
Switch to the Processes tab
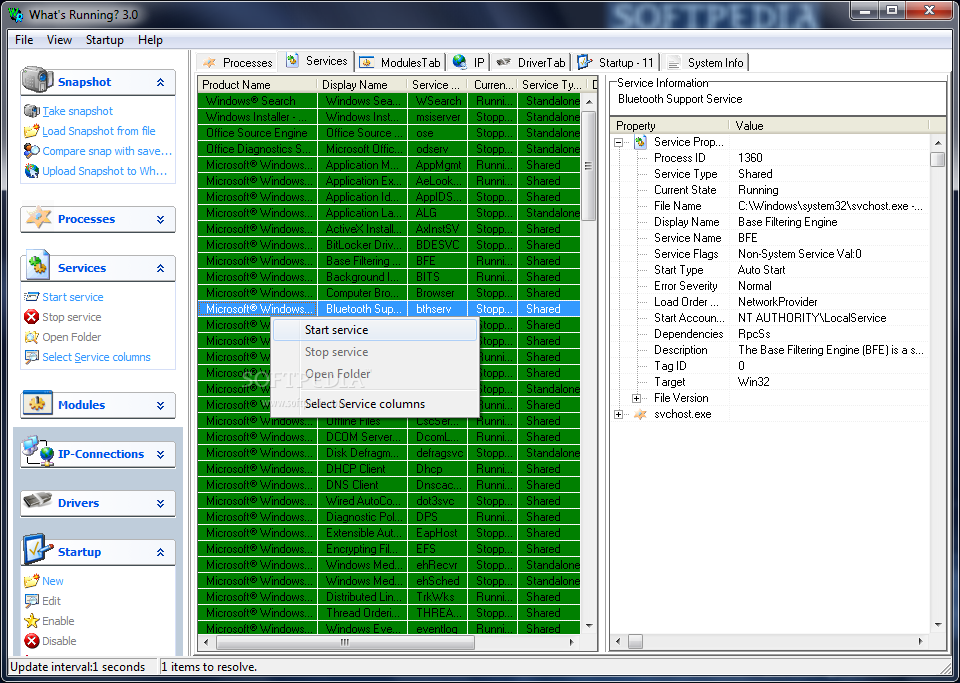click(x=238, y=62)
